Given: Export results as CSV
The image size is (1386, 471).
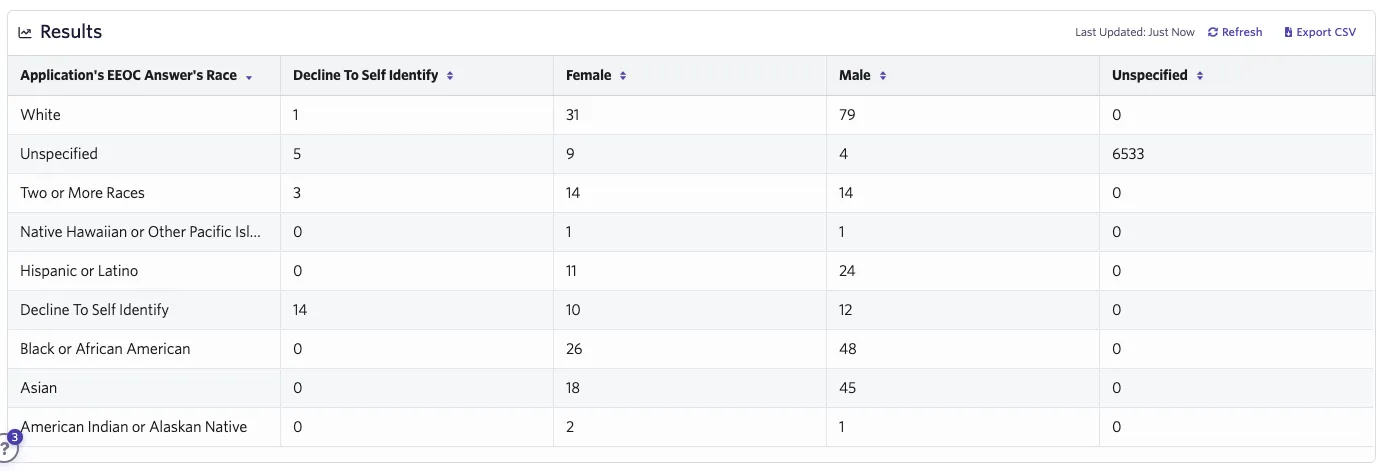Looking at the screenshot, I should (x=1320, y=32).
